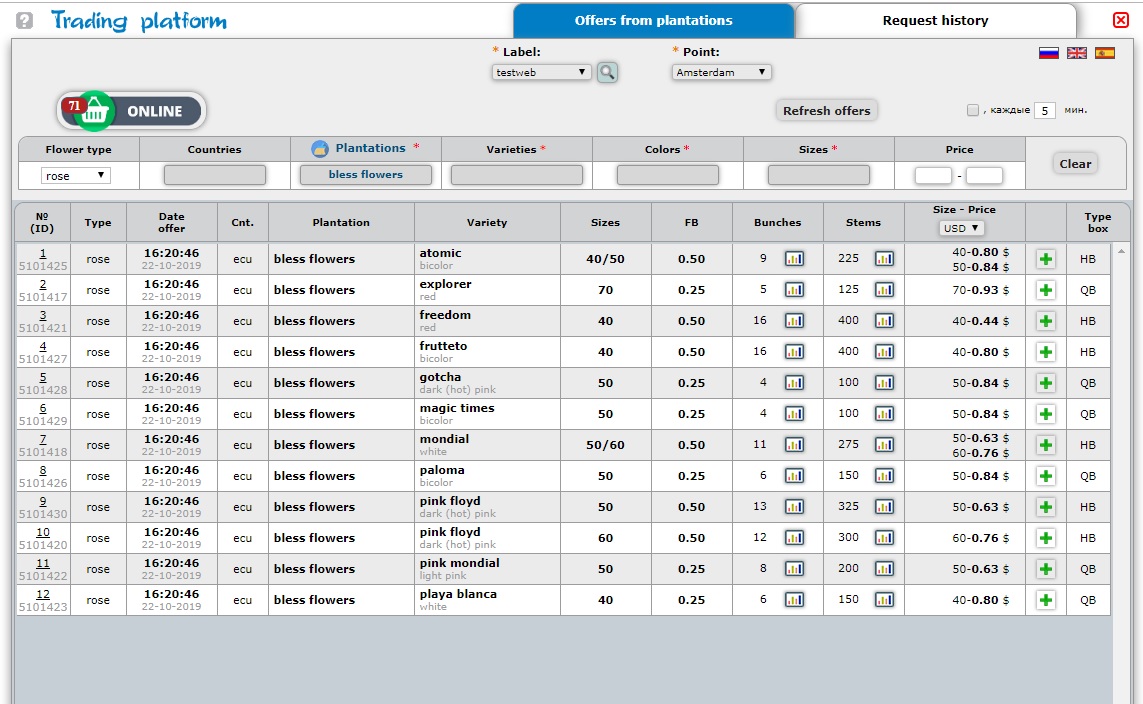Switch to Request history tab
Image resolution: width=1143 pixels, height=704 pixels.
click(935, 21)
